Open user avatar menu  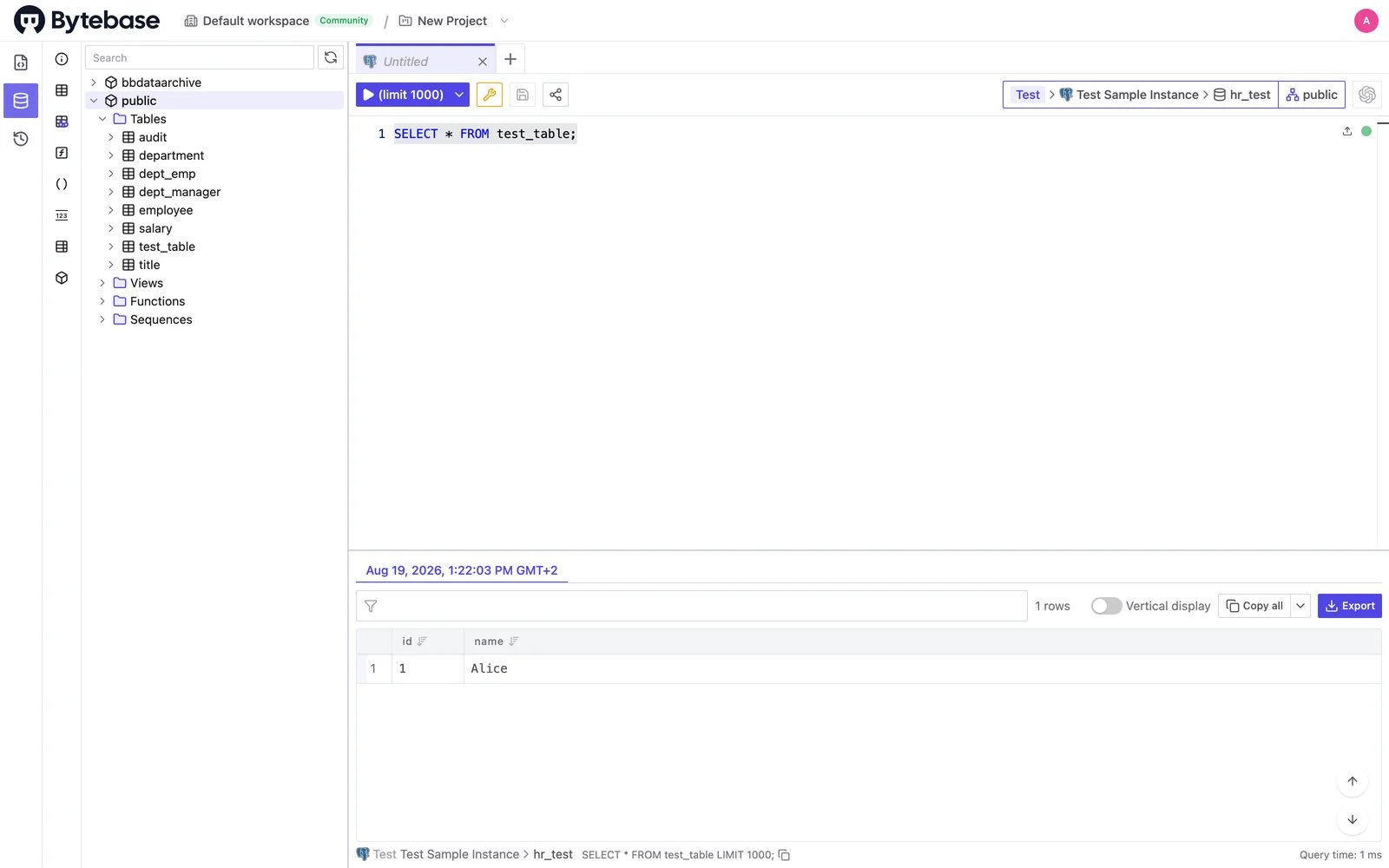click(x=1366, y=21)
